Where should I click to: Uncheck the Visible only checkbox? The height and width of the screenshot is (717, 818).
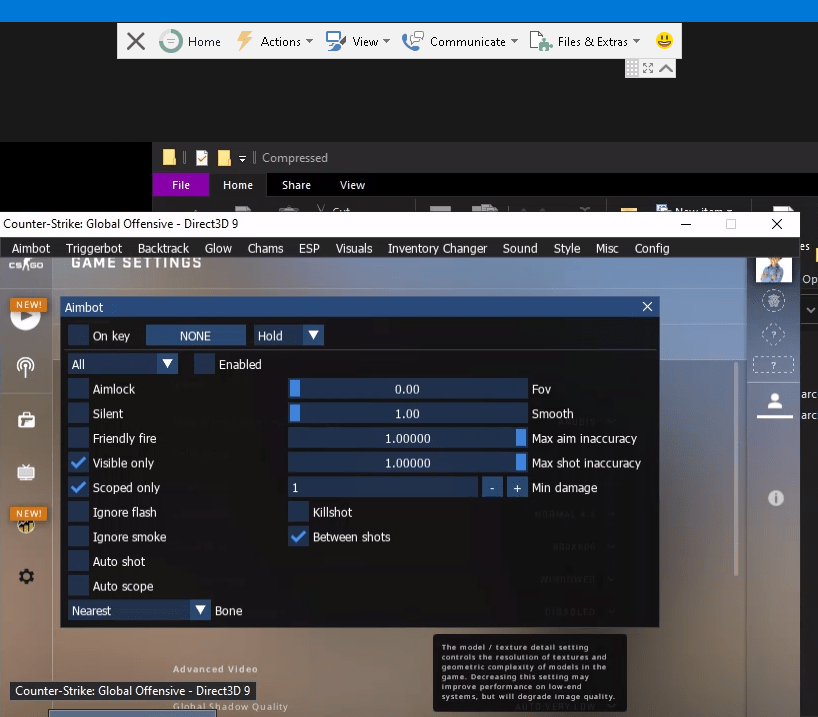[78, 463]
